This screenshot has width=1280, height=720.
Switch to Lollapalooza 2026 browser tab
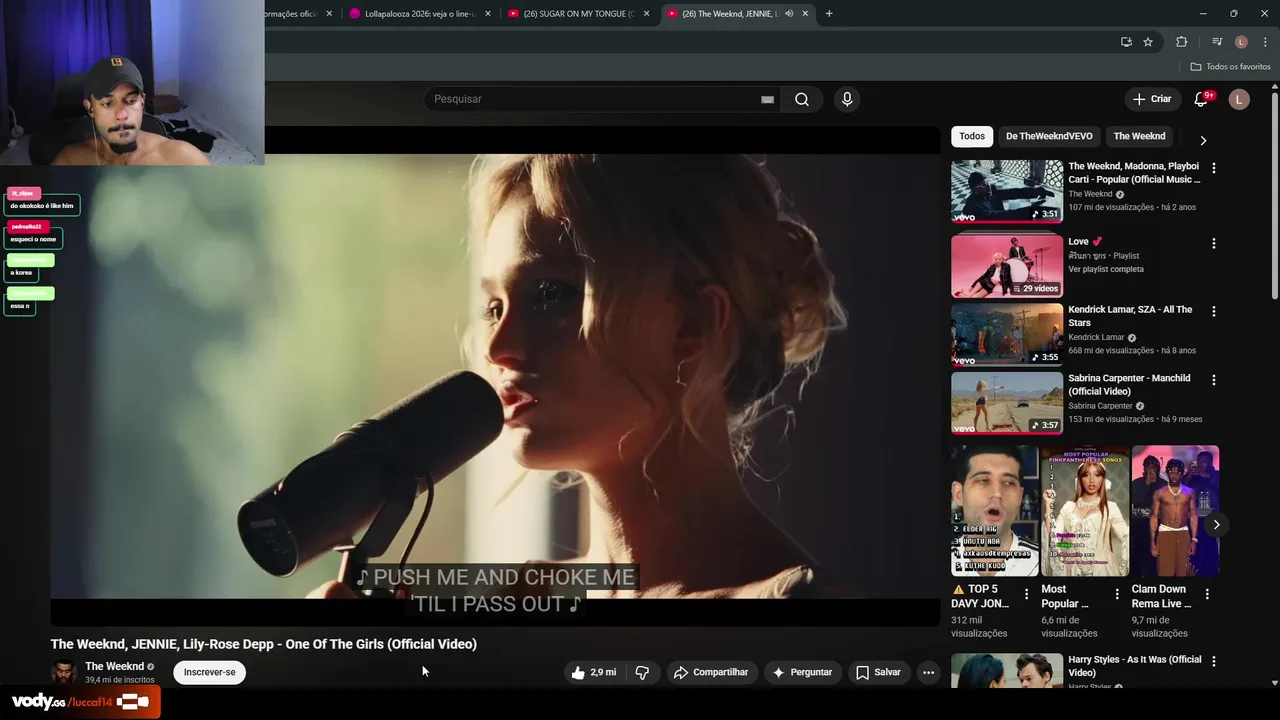pyautogui.click(x=420, y=14)
